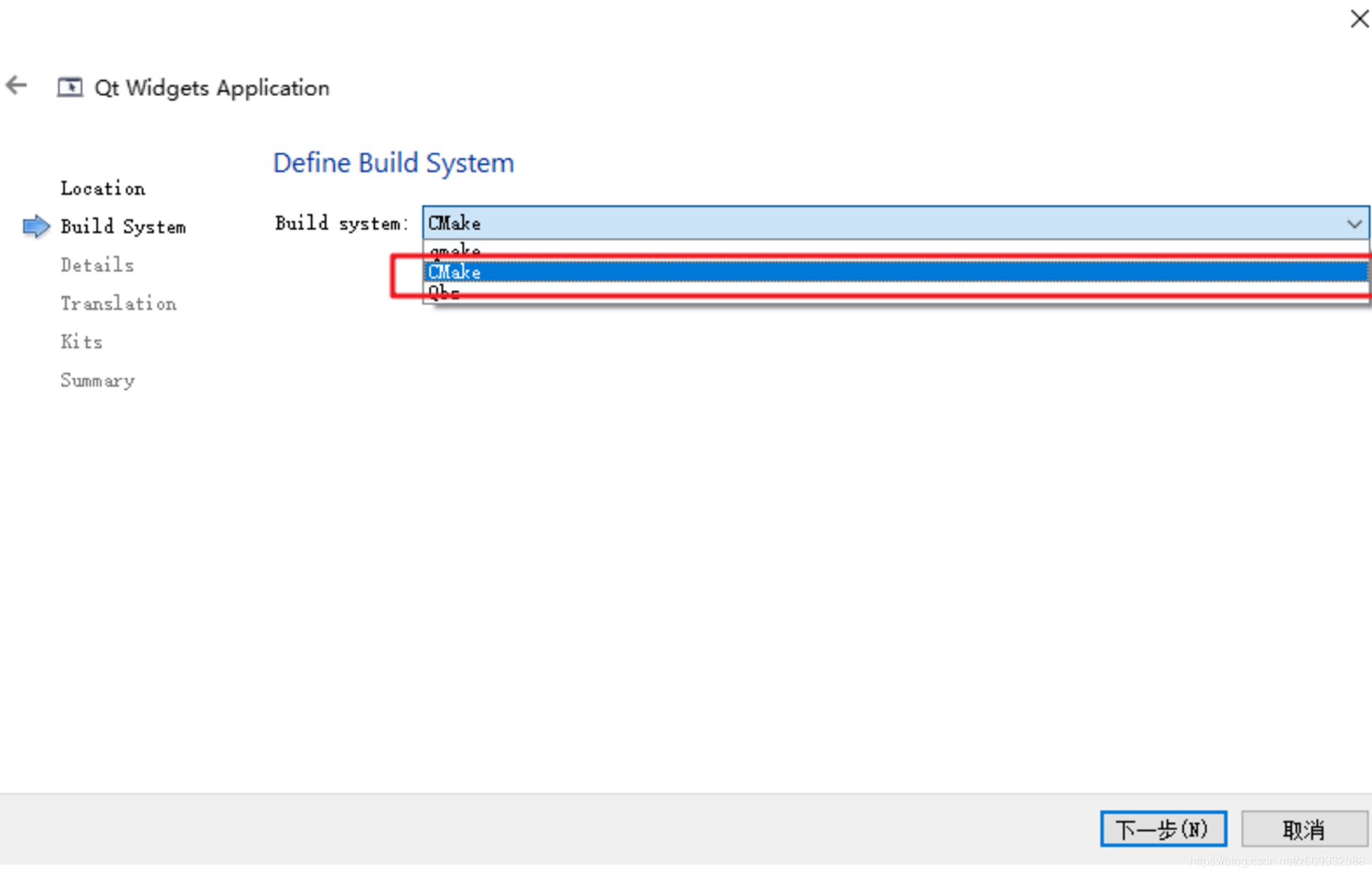Viewport: 1372px width, 875px height.
Task: Go back with the left arrow icon
Action: pyautogui.click(x=16, y=85)
